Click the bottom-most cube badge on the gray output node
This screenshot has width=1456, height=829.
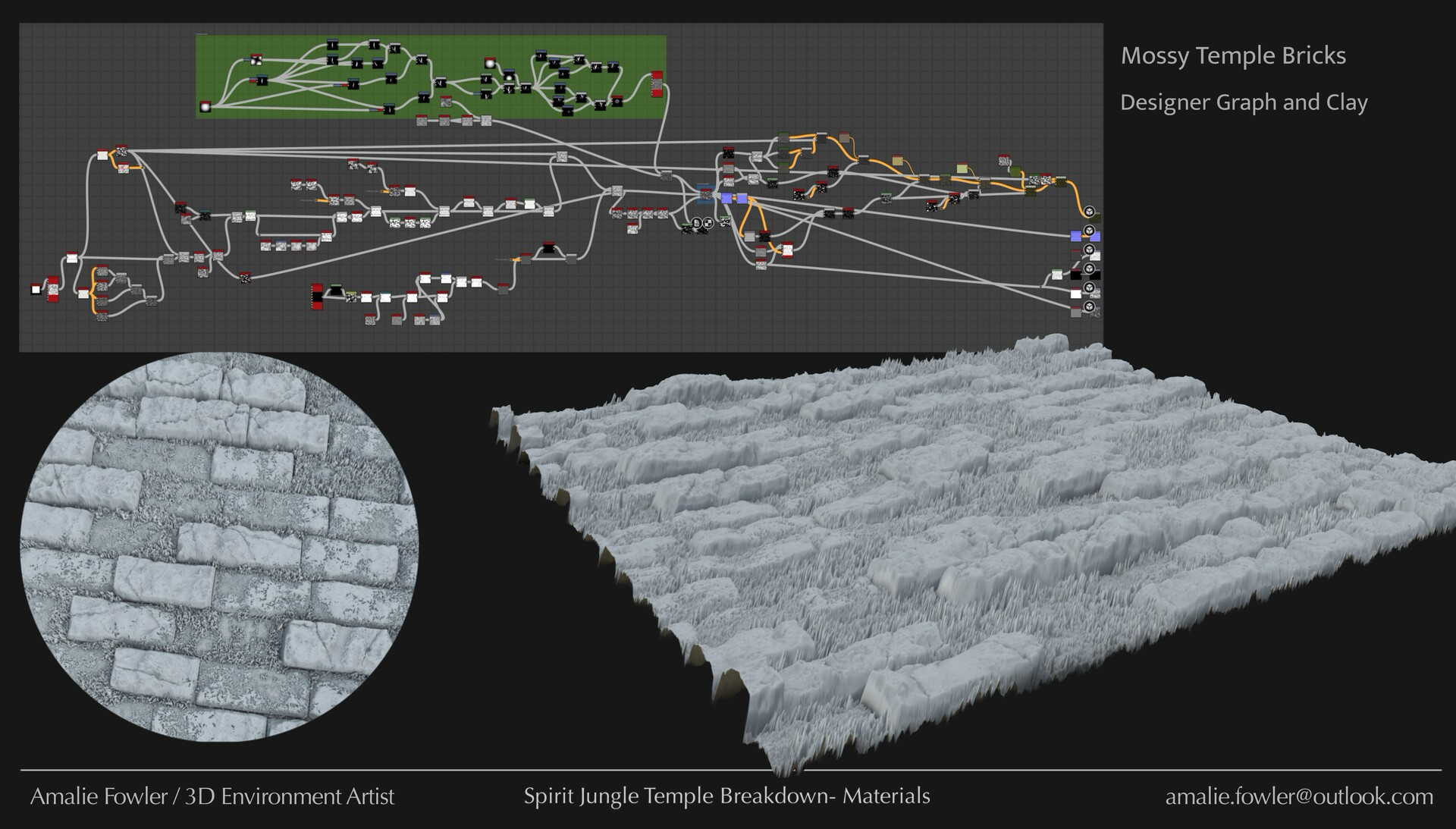click(1089, 306)
